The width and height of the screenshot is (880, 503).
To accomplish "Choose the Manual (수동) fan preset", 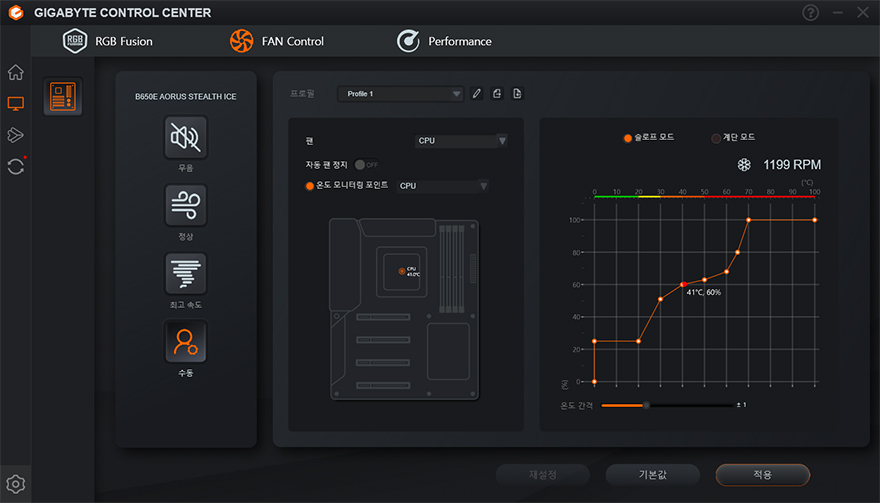I will tap(186, 342).
